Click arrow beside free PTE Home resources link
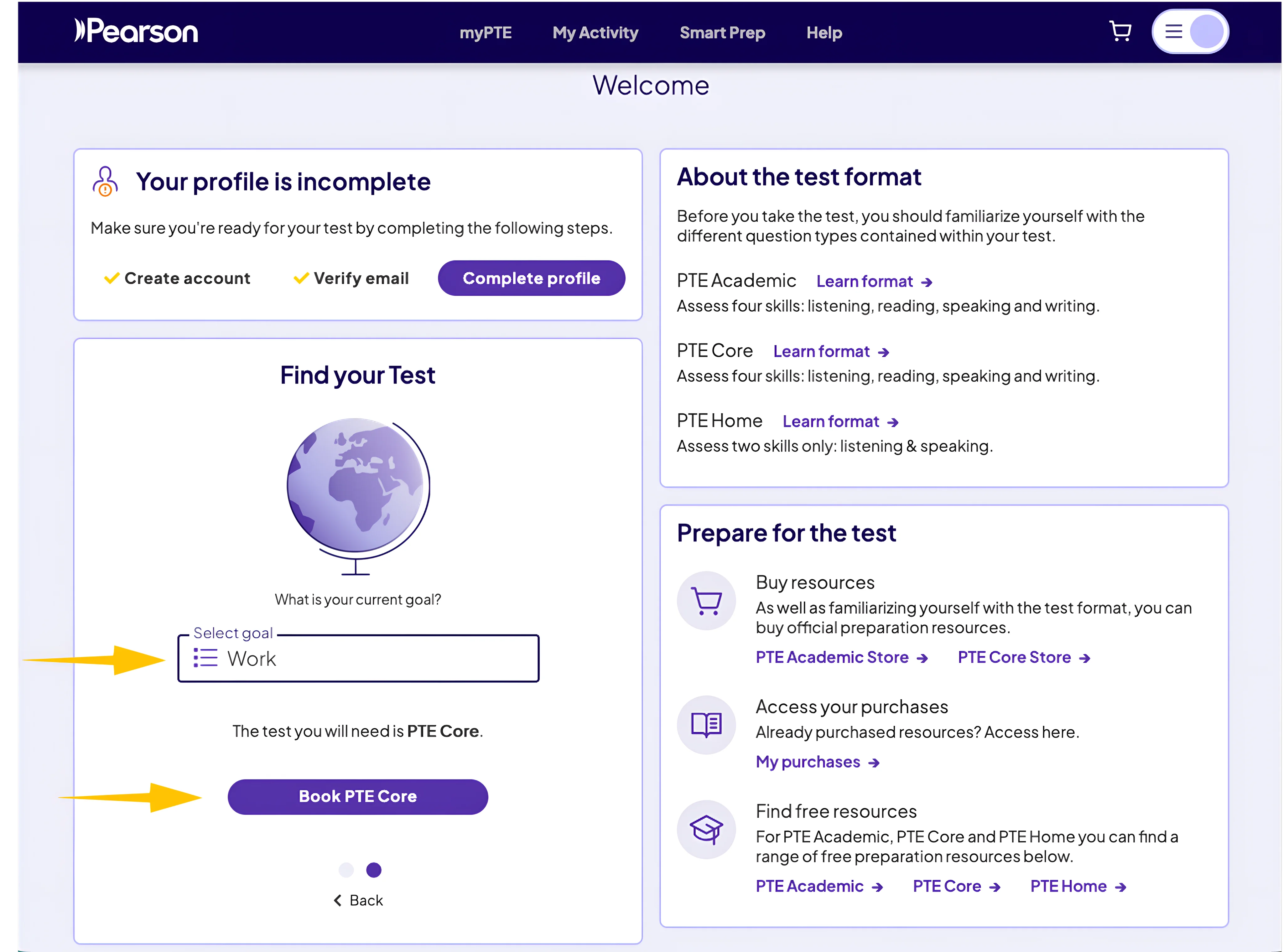 1120,887
